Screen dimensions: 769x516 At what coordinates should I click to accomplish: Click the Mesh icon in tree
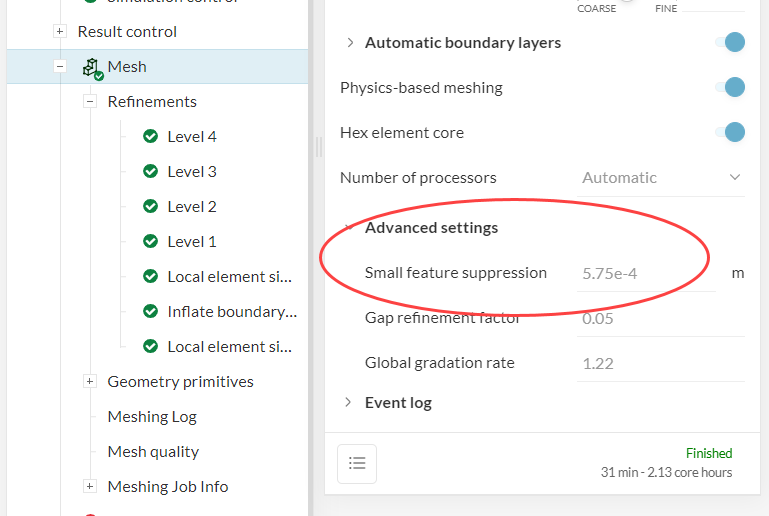pyautogui.click(x=92, y=67)
